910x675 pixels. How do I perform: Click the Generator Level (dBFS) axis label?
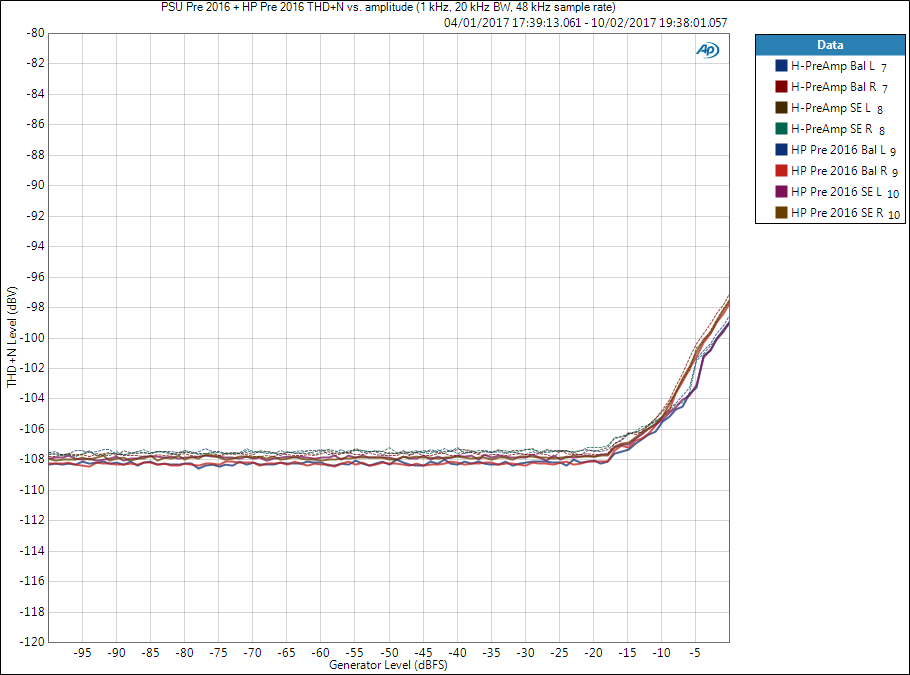(x=388, y=665)
